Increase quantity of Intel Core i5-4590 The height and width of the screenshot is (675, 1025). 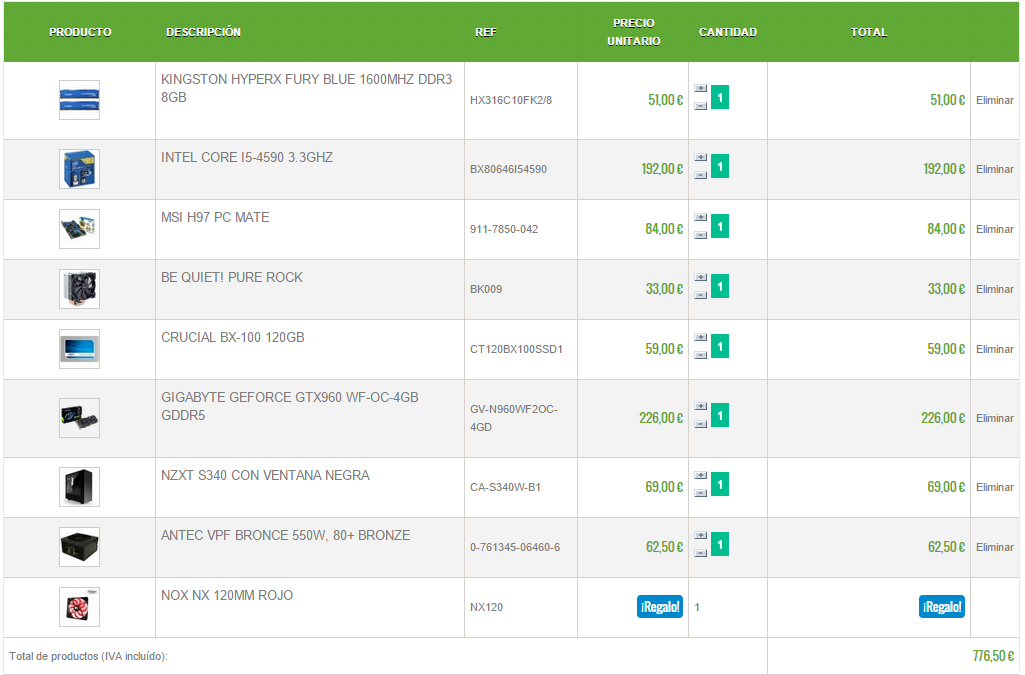700,157
